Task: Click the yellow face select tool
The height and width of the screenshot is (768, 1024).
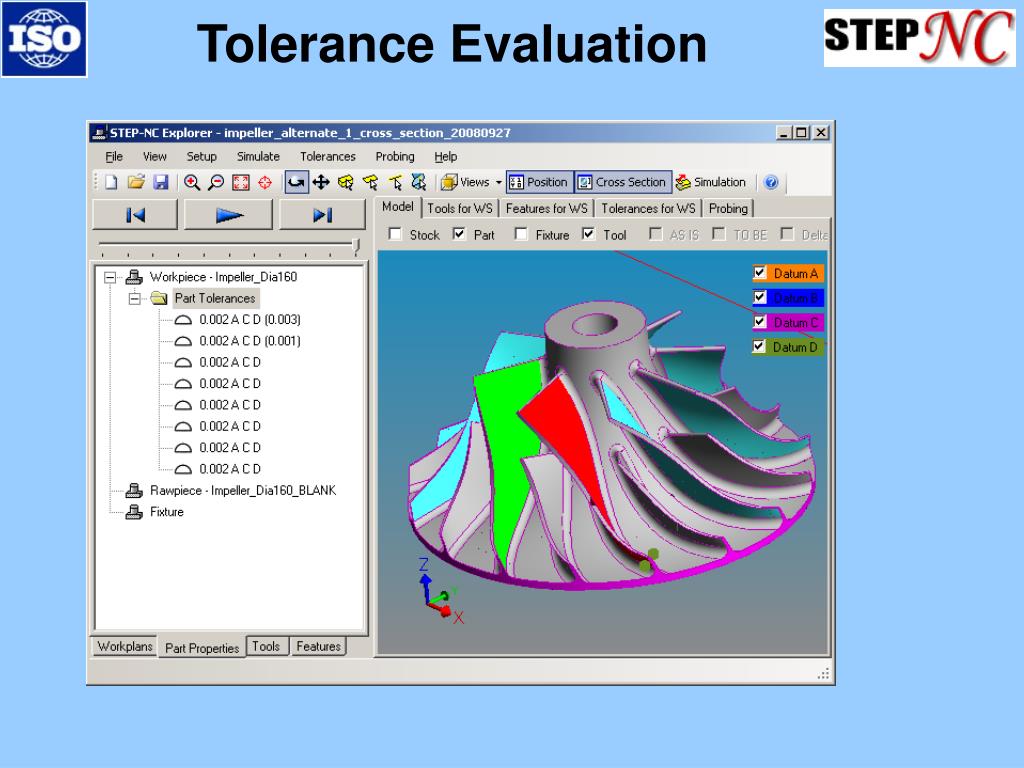Action: pos(370,182)
